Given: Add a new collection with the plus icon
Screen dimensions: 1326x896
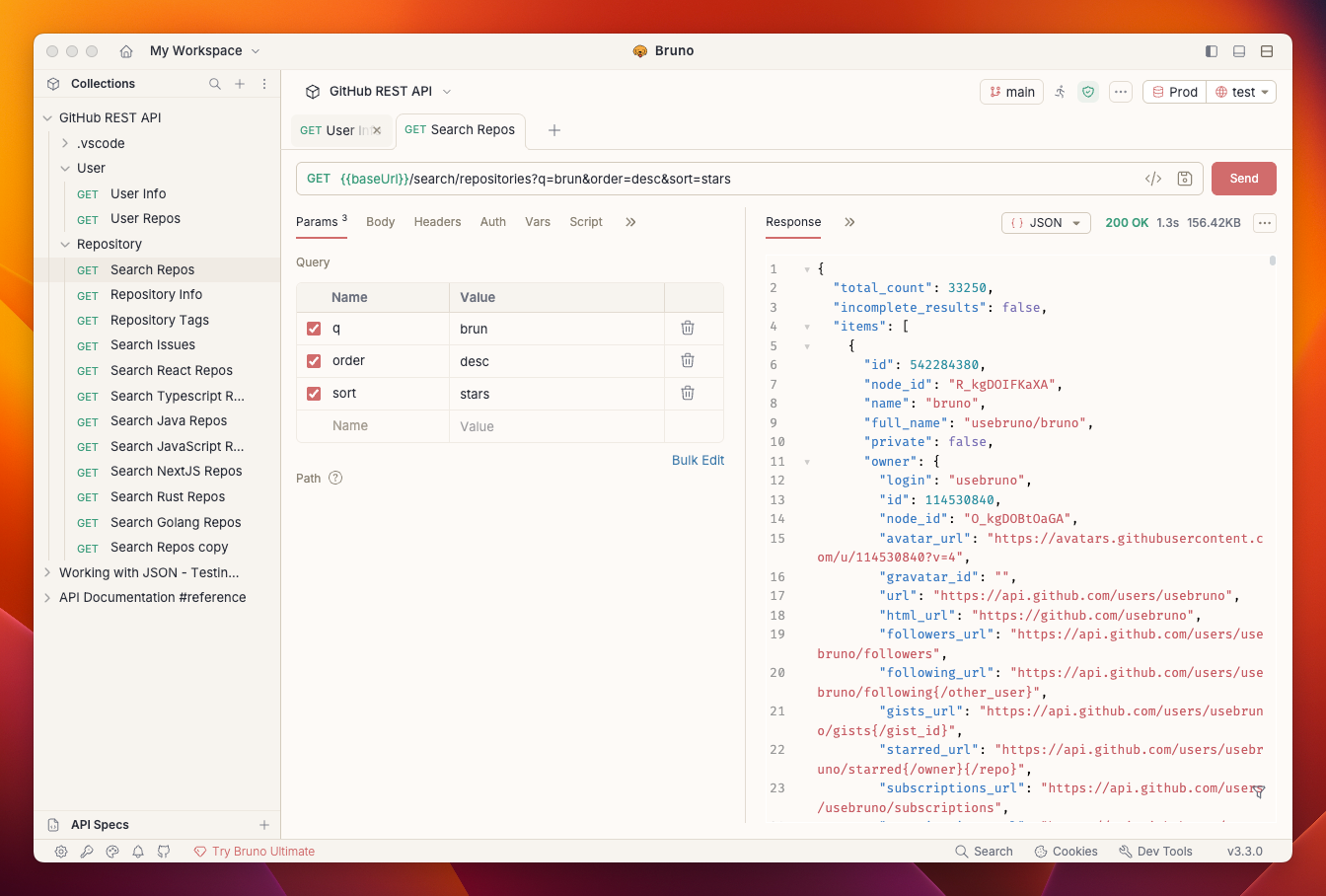Looking at the screenshot, I should coord(240,84).
